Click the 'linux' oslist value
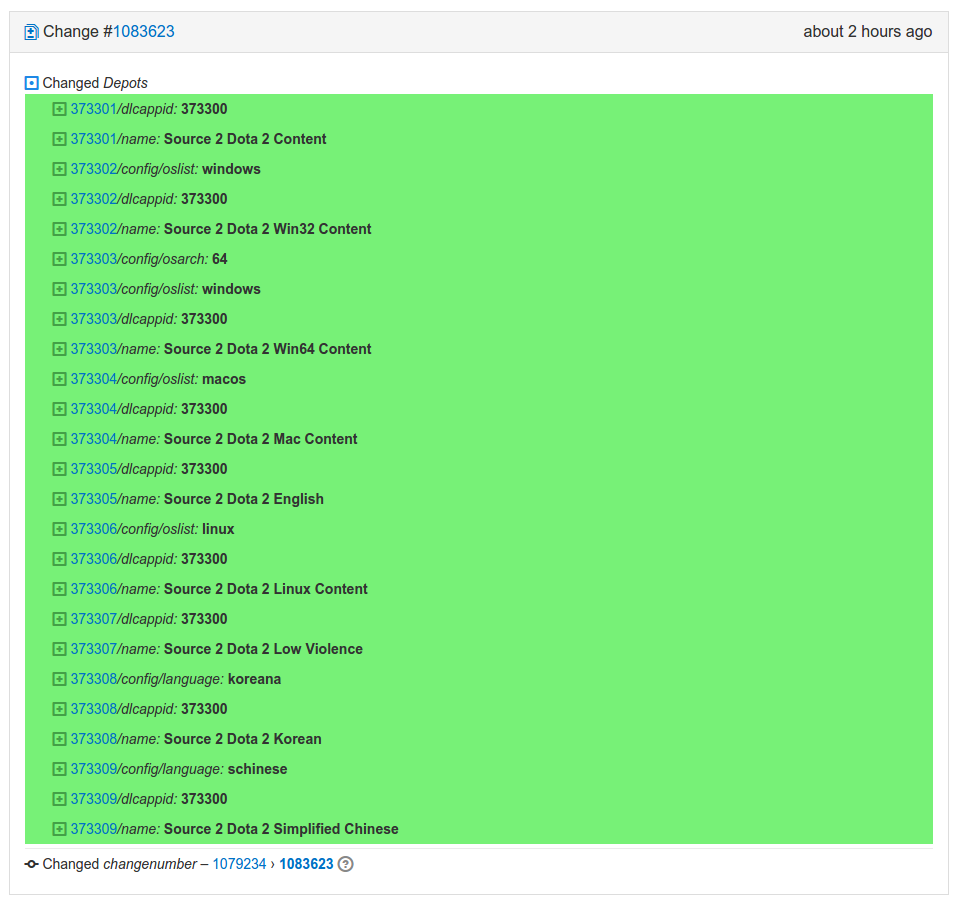959x904 pixels. click(218, 529)
